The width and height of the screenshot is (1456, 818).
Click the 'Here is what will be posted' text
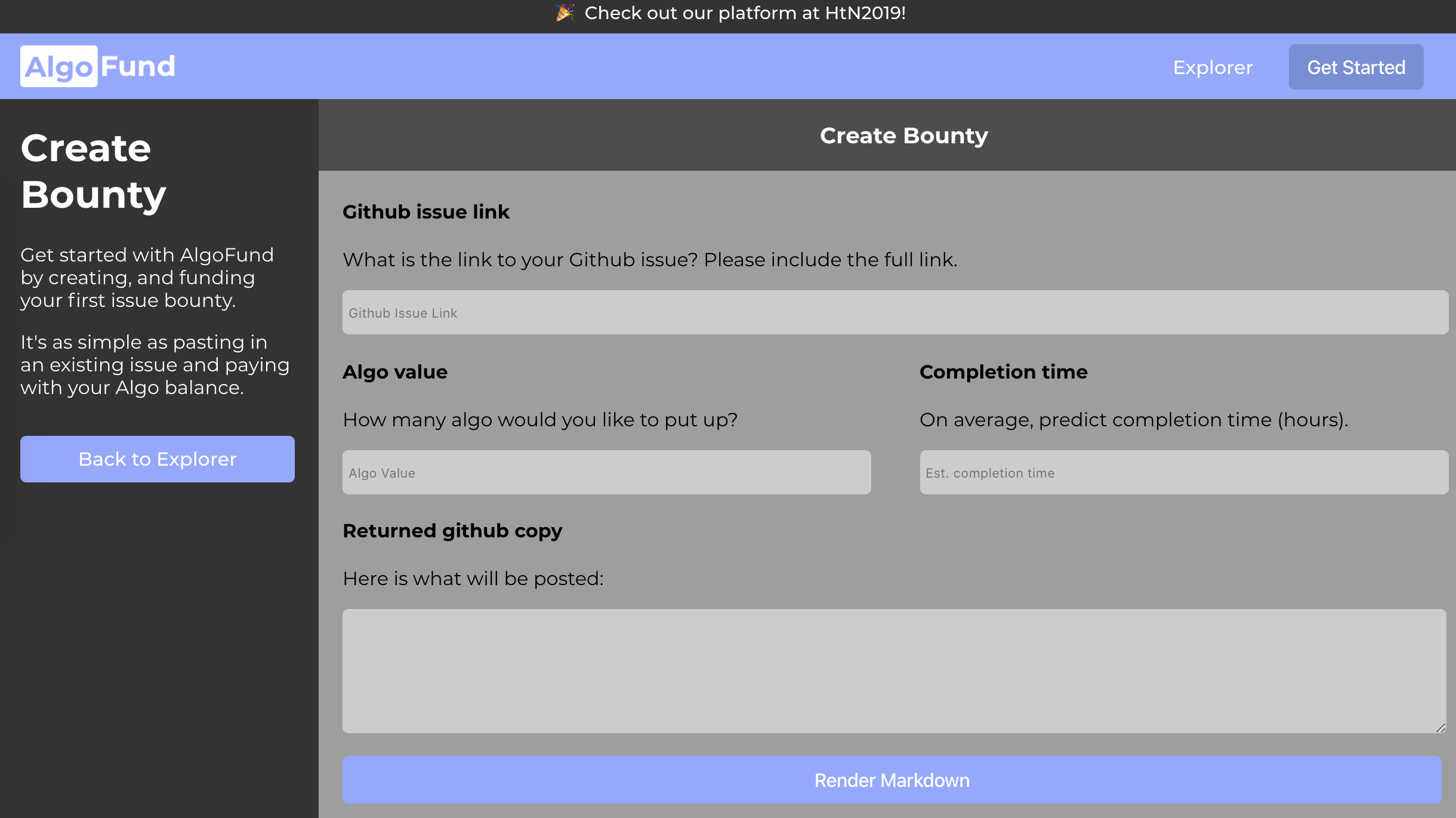(x=473, y=579)
